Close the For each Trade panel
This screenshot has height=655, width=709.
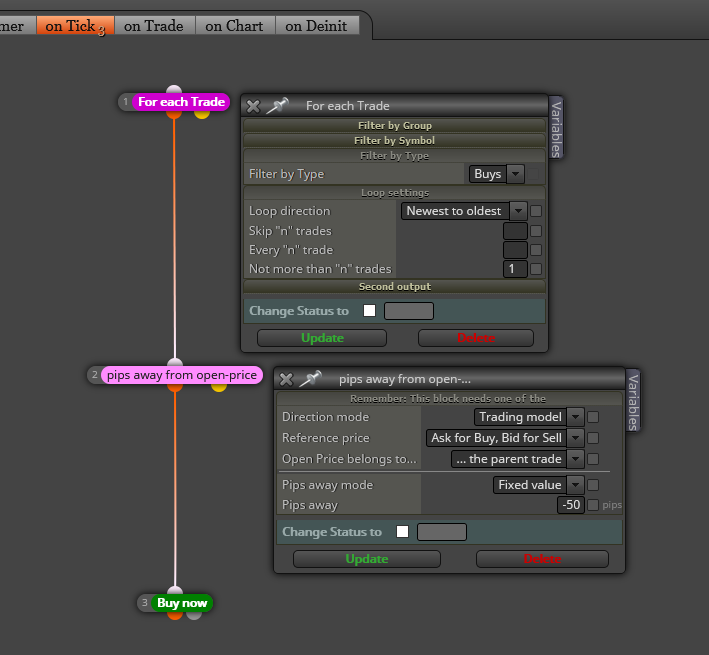(x=253, y=106)
